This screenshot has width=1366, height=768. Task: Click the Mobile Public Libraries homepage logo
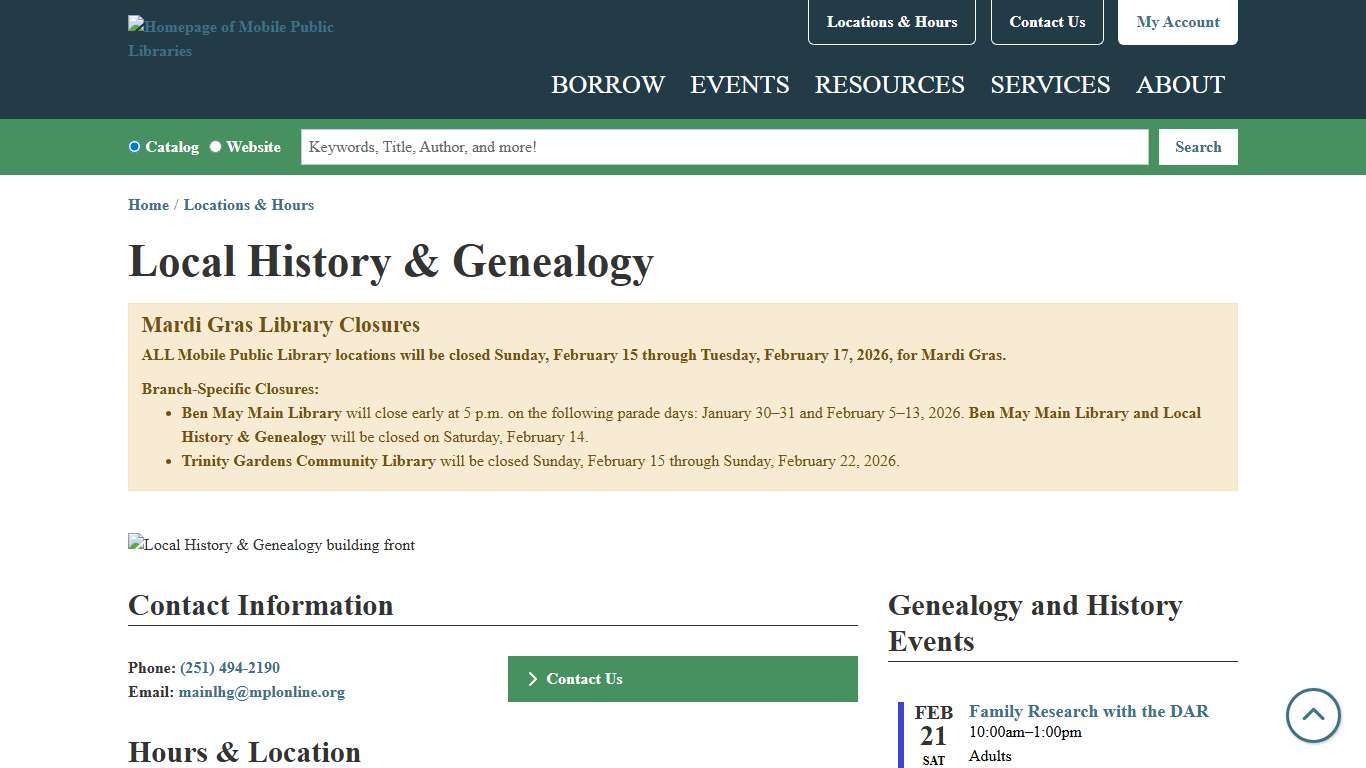pyautogui.click(x=230, y=38)
